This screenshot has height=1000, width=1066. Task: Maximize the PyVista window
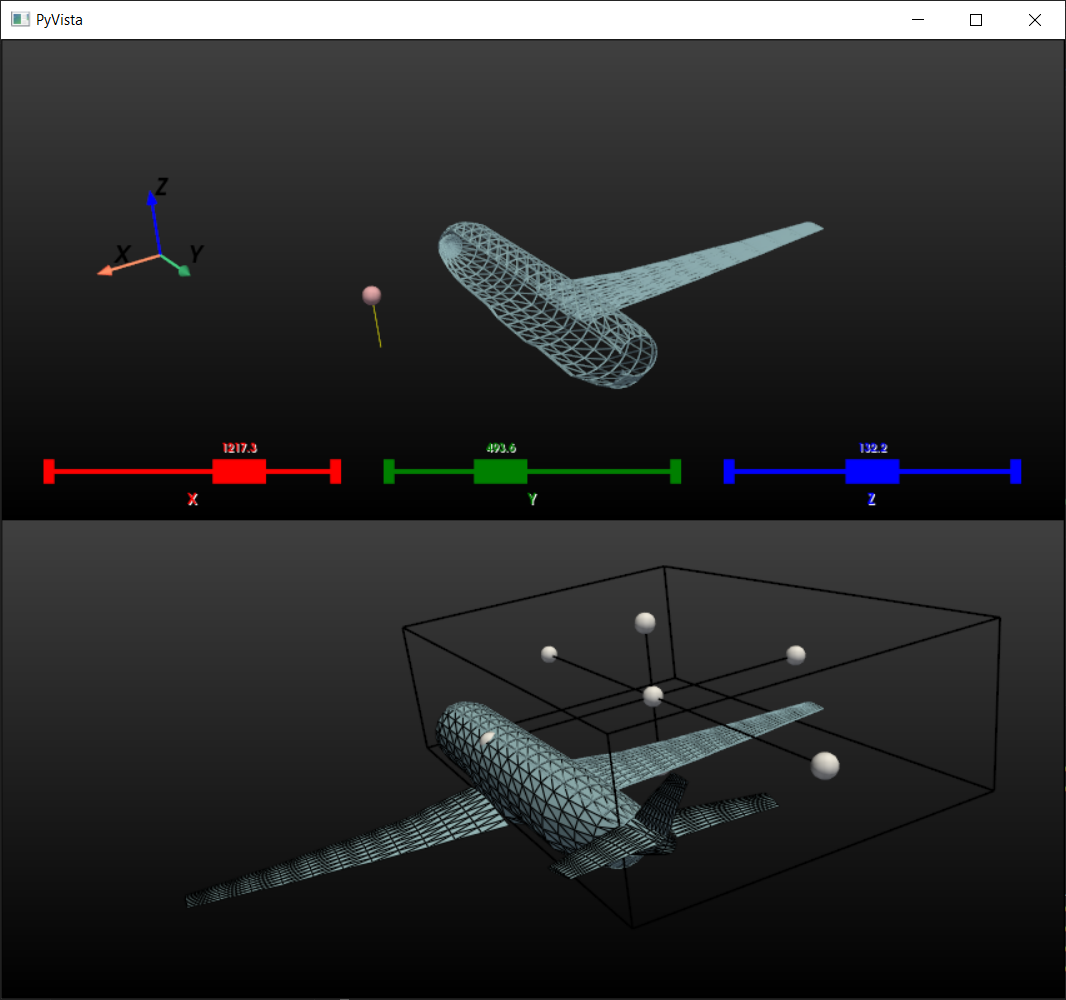(976, 20)
